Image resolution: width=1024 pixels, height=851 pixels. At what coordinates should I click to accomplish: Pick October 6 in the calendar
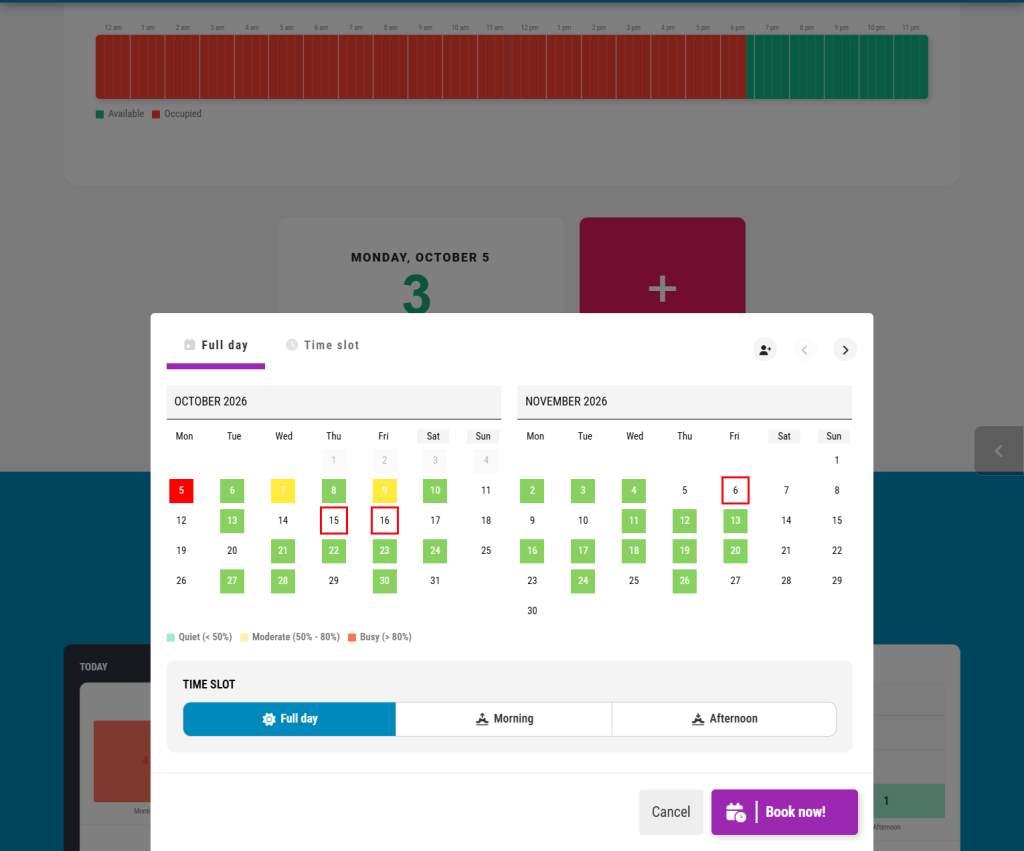(x=232, y=490)
